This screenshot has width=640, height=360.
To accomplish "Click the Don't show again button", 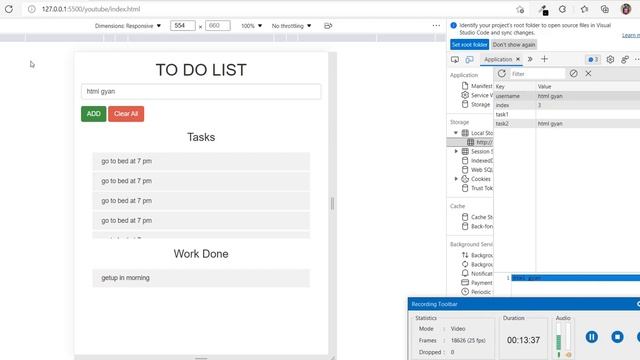I will 514,44.
